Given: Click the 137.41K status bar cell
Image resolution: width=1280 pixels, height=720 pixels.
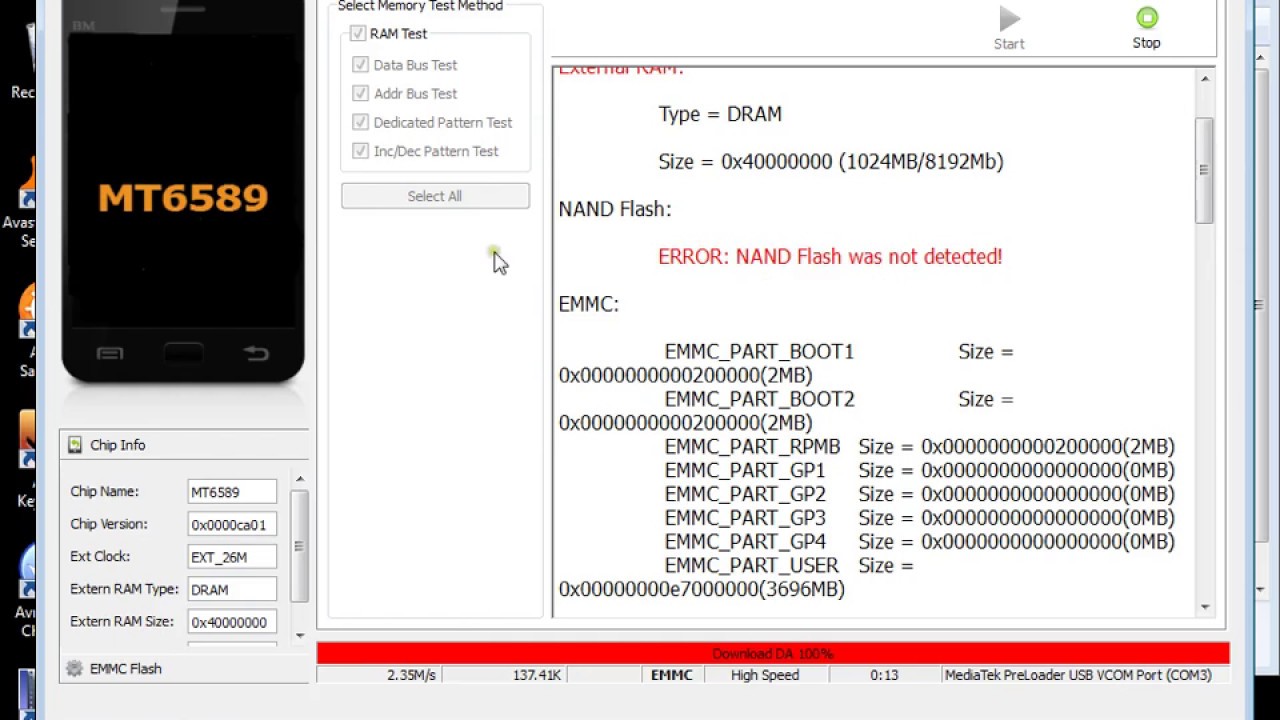Looking at the screenshot, I should point(503,675).
